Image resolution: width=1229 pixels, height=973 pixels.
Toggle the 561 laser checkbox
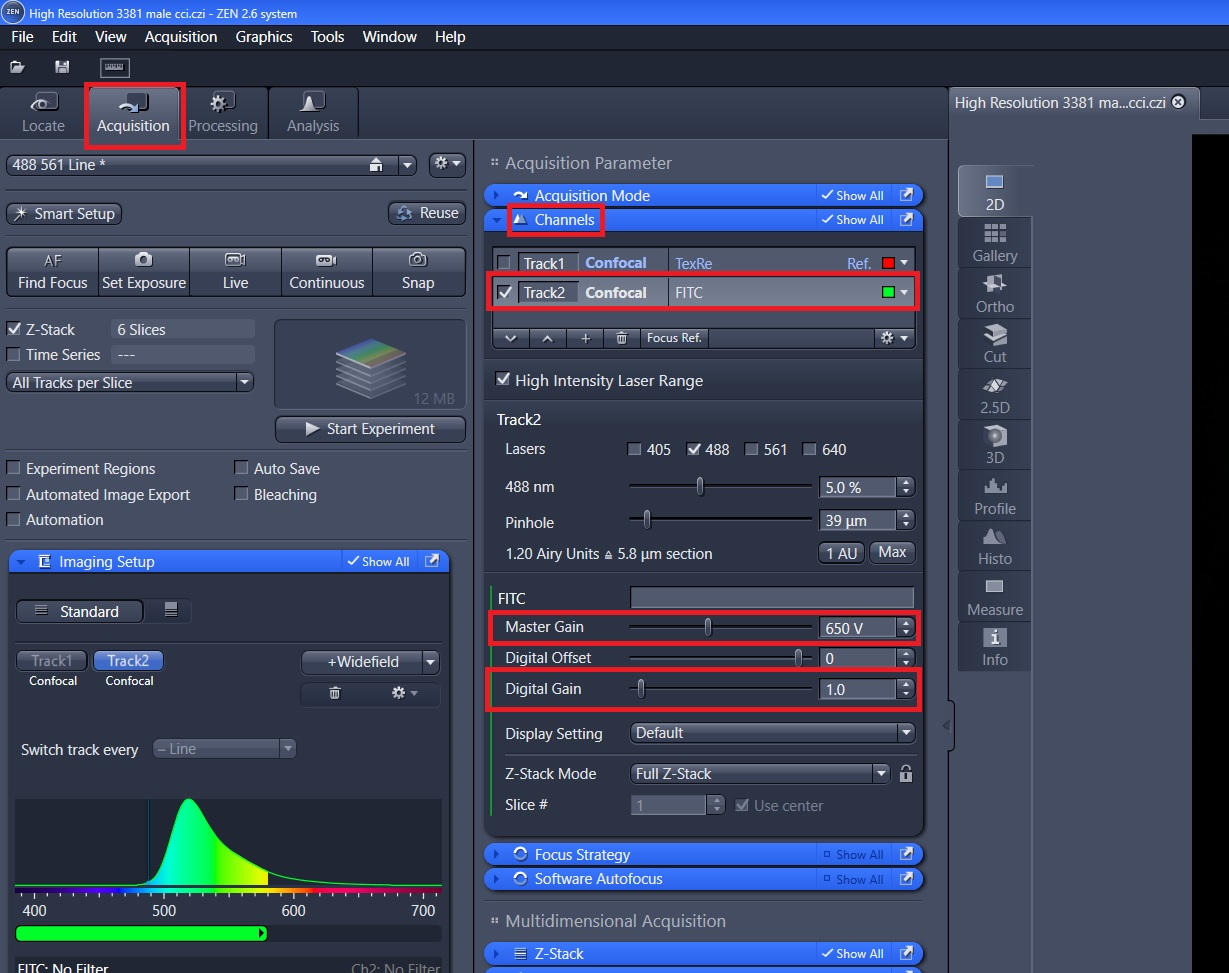(753, 450)
